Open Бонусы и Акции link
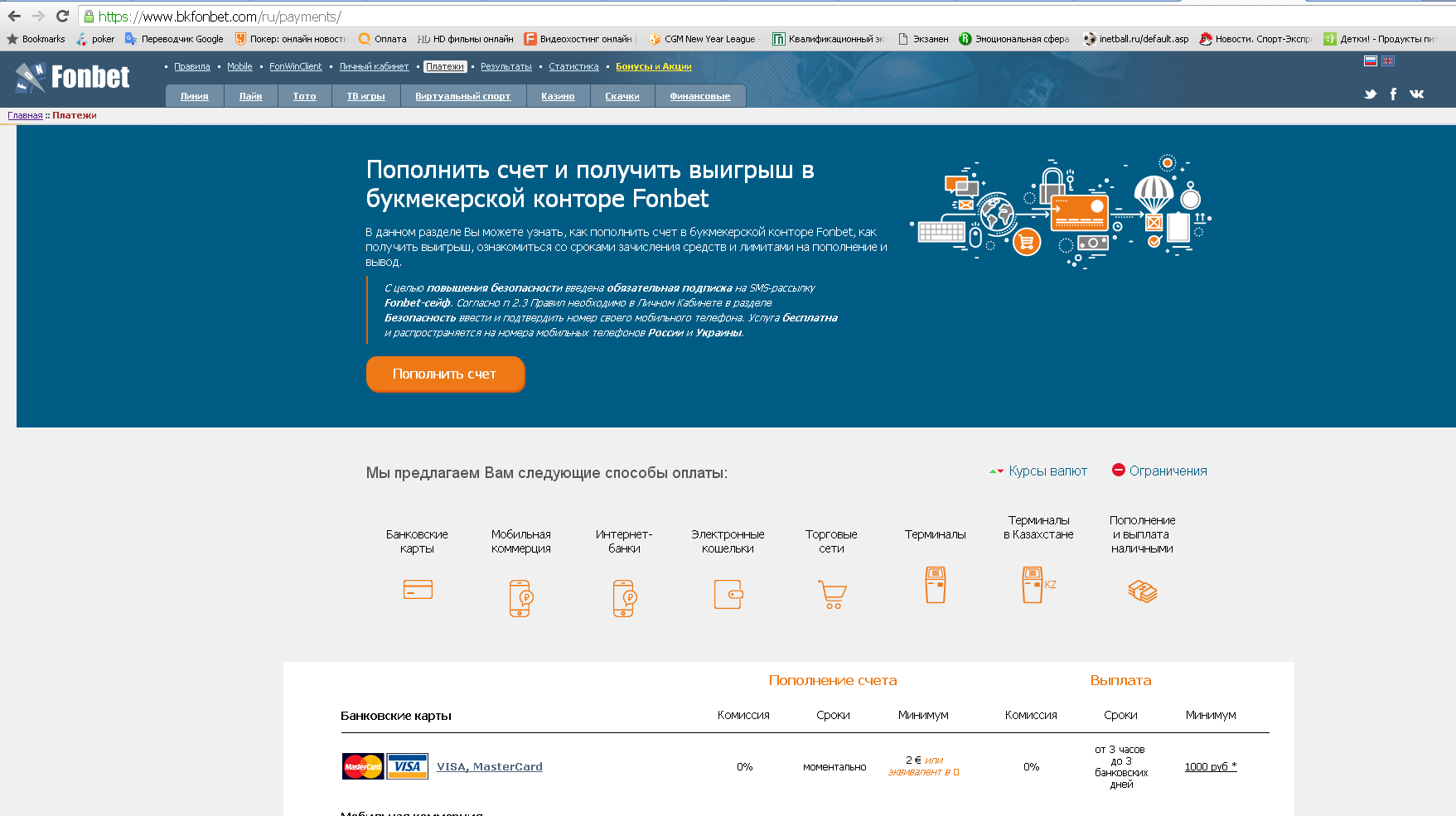Image resolution: width=1456 pixels, height=816 pixels. pos(653,66)
